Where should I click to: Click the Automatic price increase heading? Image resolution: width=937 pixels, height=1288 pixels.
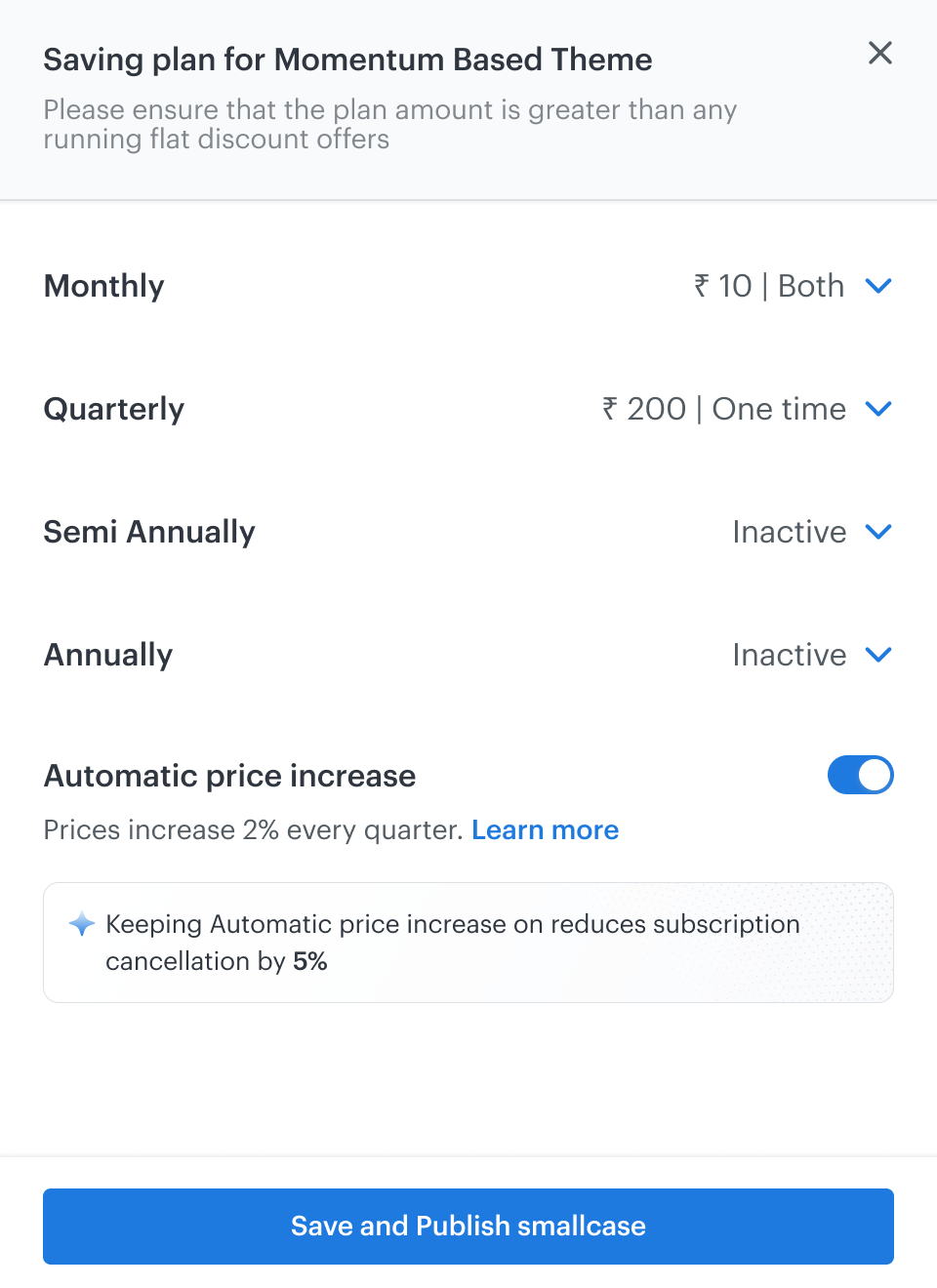coord(229,776)
